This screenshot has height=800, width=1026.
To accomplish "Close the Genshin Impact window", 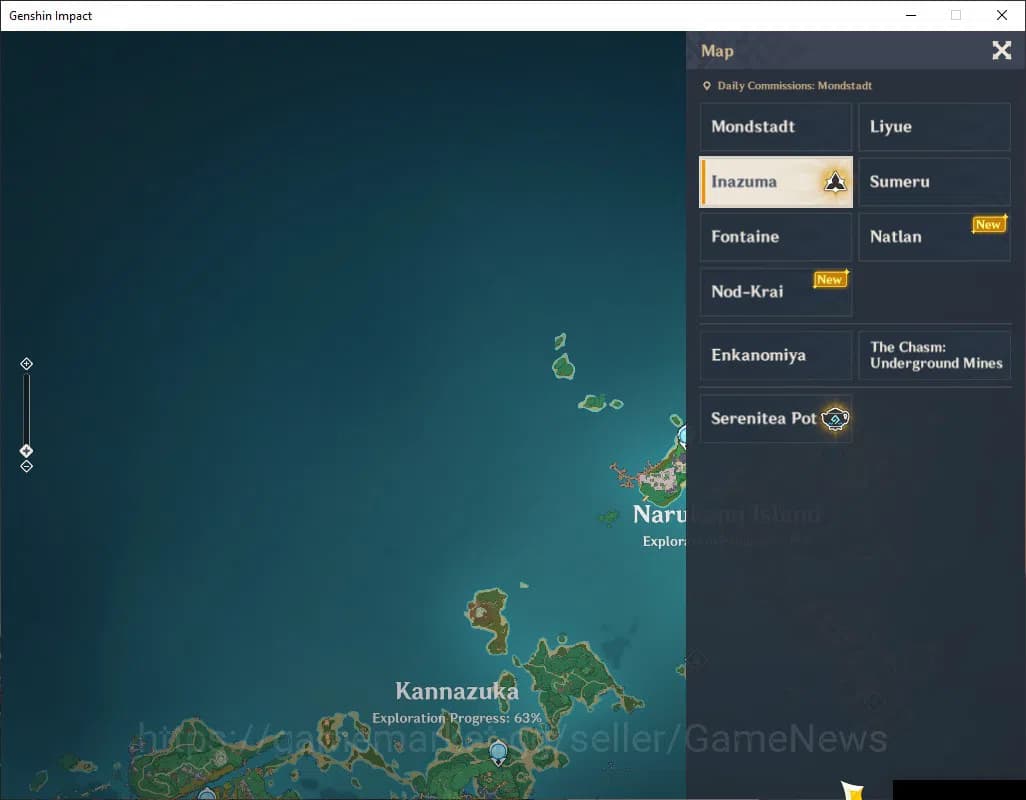I will 1002,15.
